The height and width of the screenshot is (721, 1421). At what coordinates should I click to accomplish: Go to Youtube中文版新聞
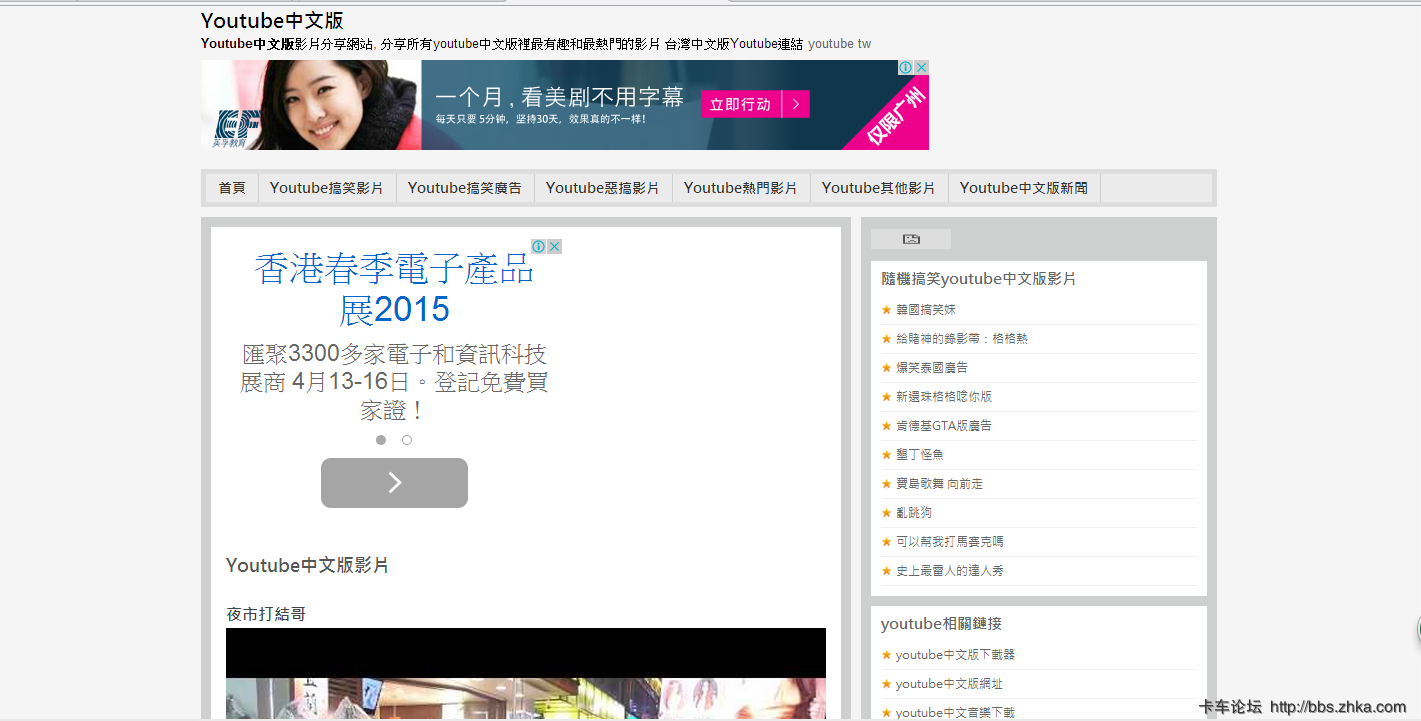tap(1024, 188)
